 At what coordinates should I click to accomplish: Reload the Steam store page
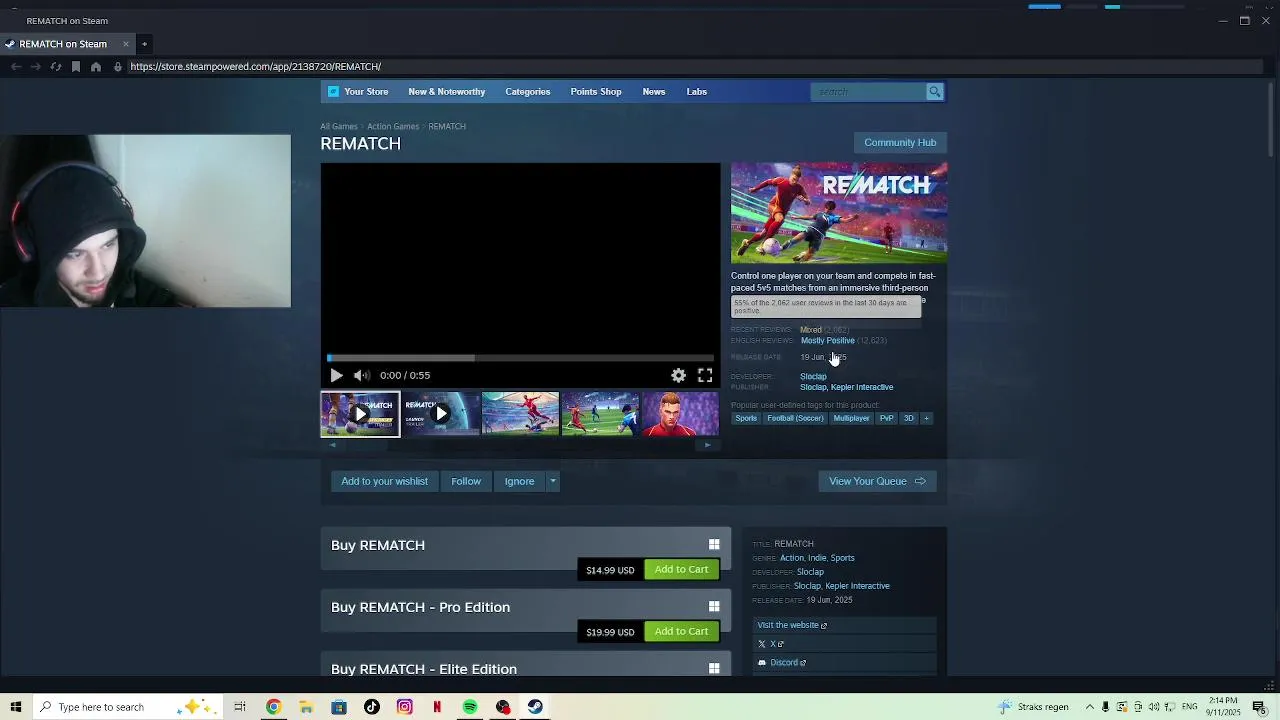(x=56, y=67)
